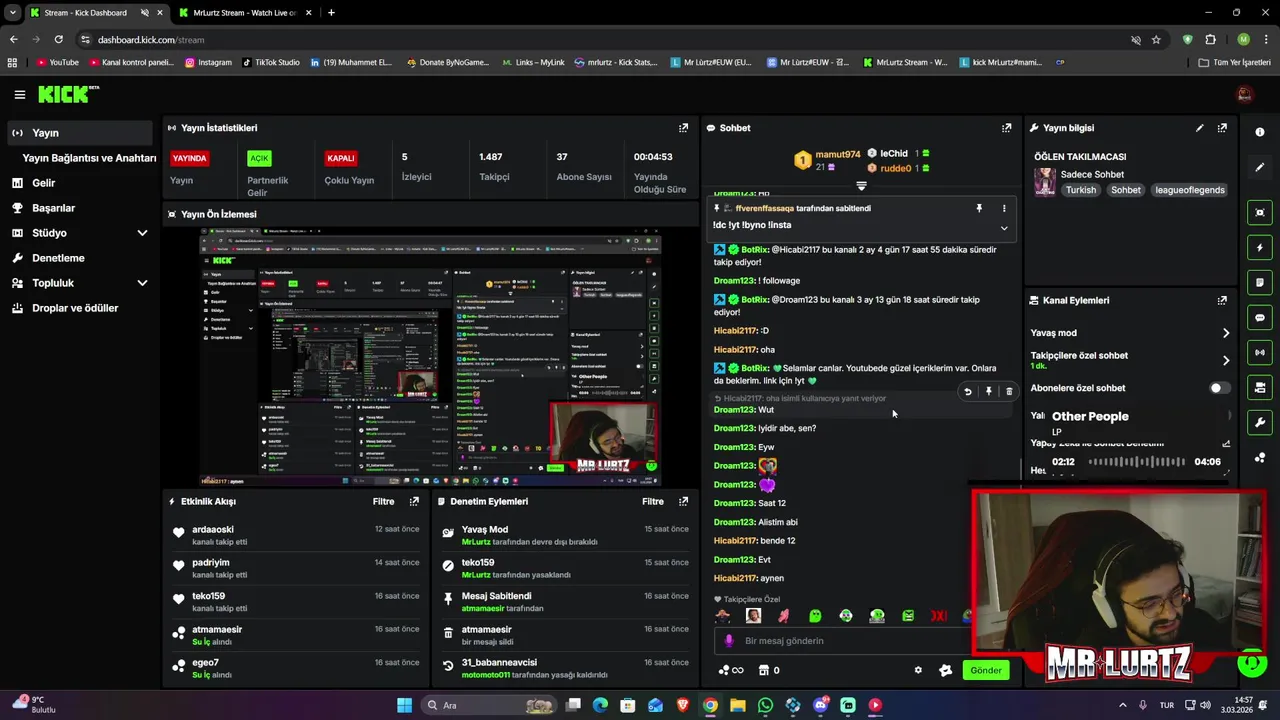Image resolution: width=1280 pixels, height=720 pixels.
Task: Pop out the Sohbet panel
Action: pyautogui.click(x=1007, y=128)
